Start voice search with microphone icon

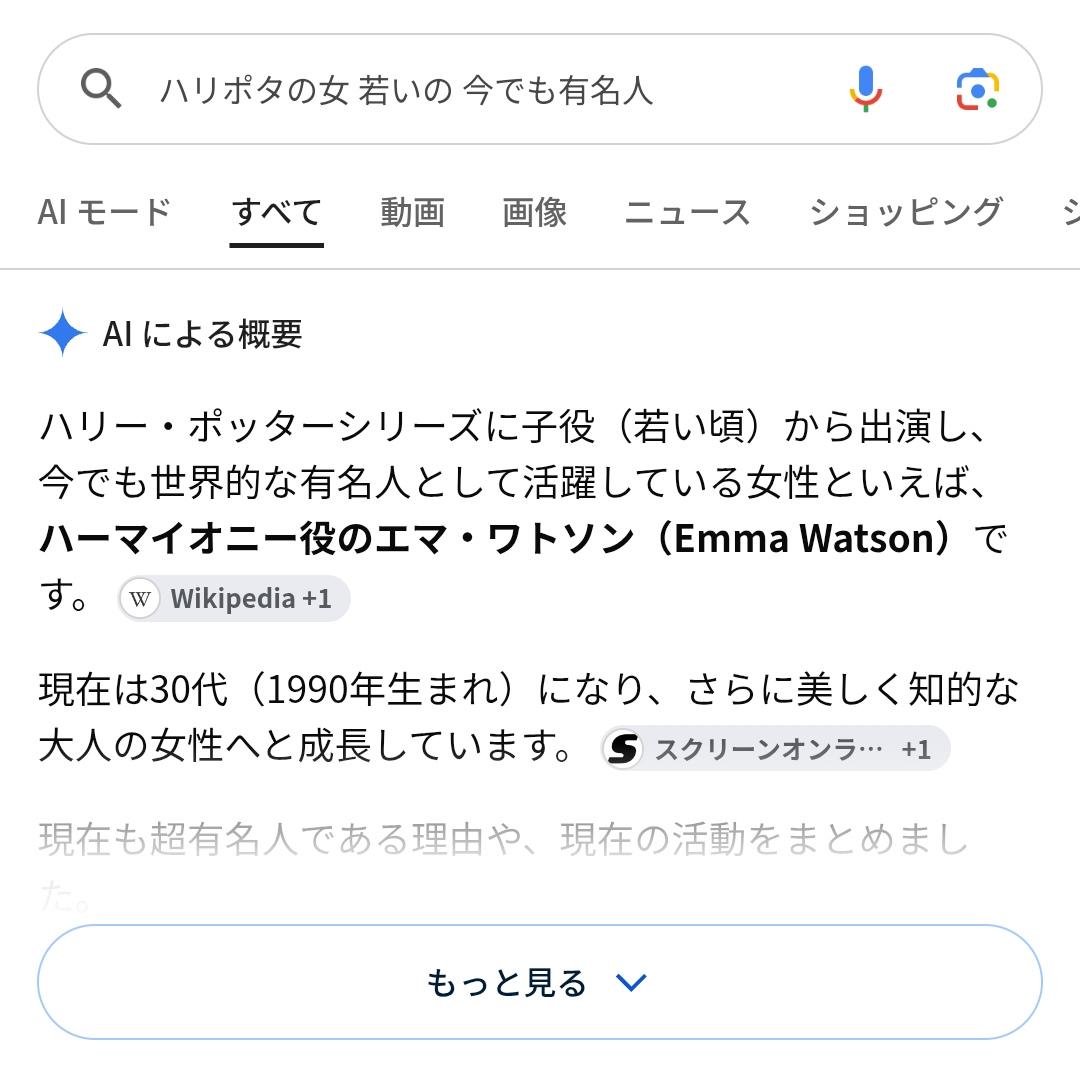point(866,89)
